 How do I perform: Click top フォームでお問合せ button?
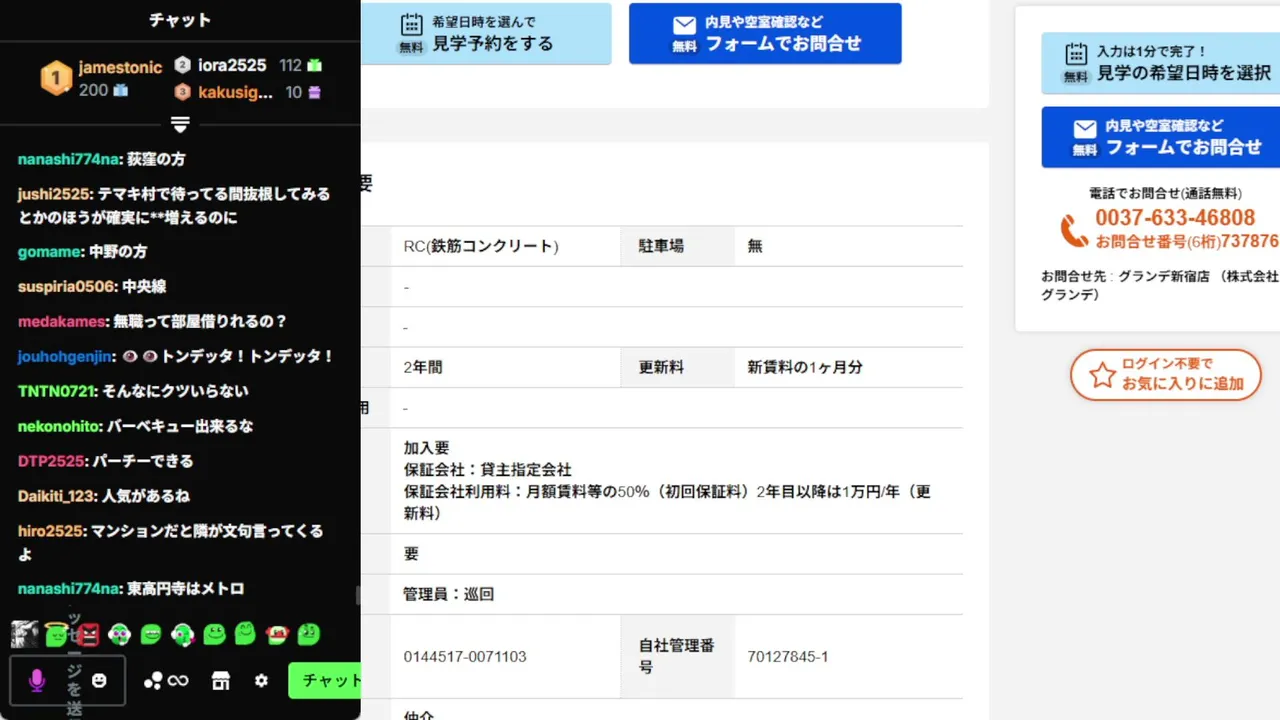(x=765, y=34)
